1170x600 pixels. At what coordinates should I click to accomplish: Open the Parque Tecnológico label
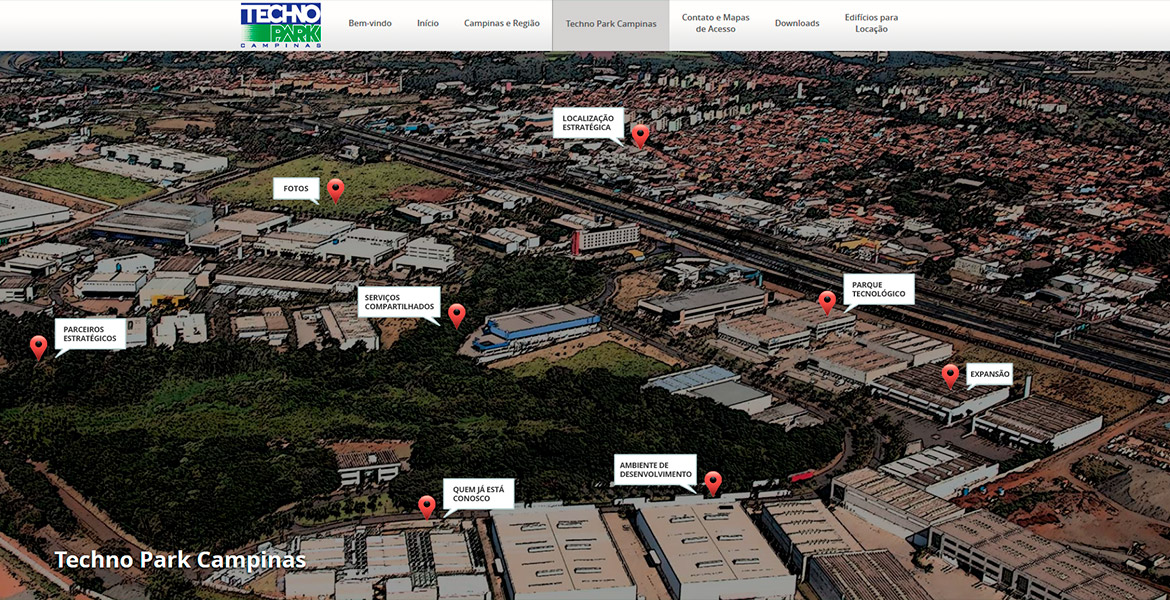click(x=879, y=290)
